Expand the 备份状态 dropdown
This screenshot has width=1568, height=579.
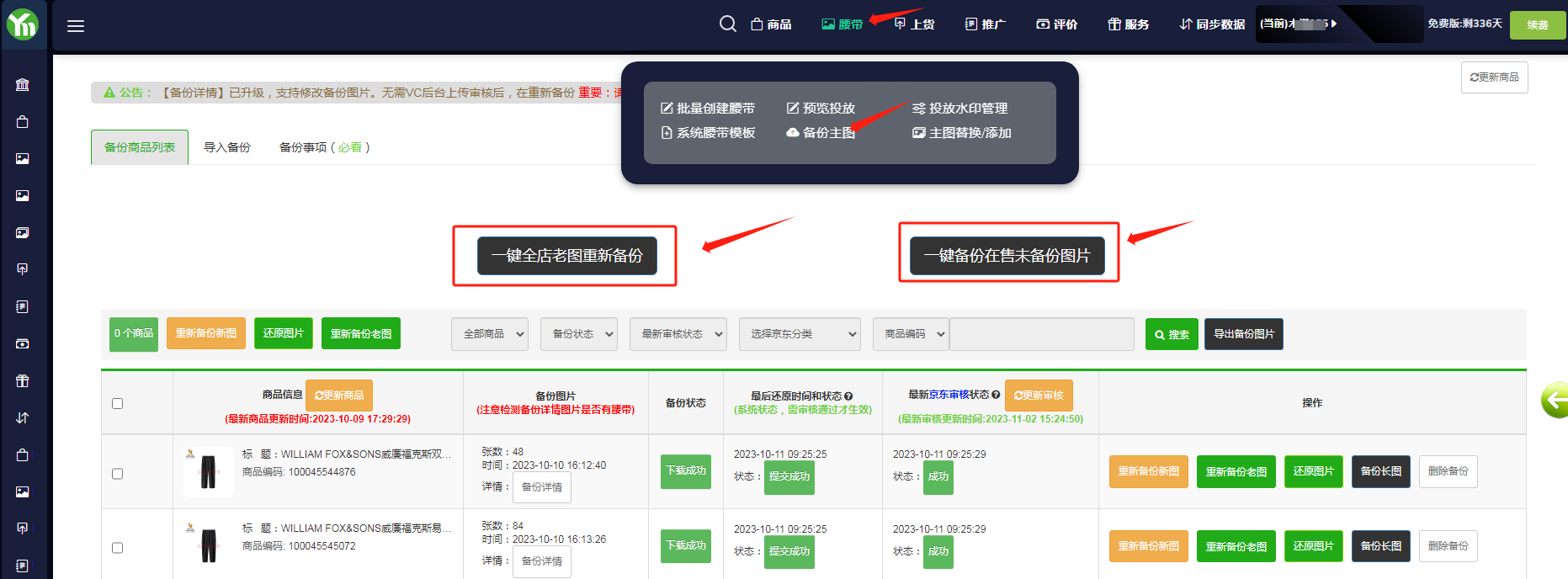(x=579, y=334)
